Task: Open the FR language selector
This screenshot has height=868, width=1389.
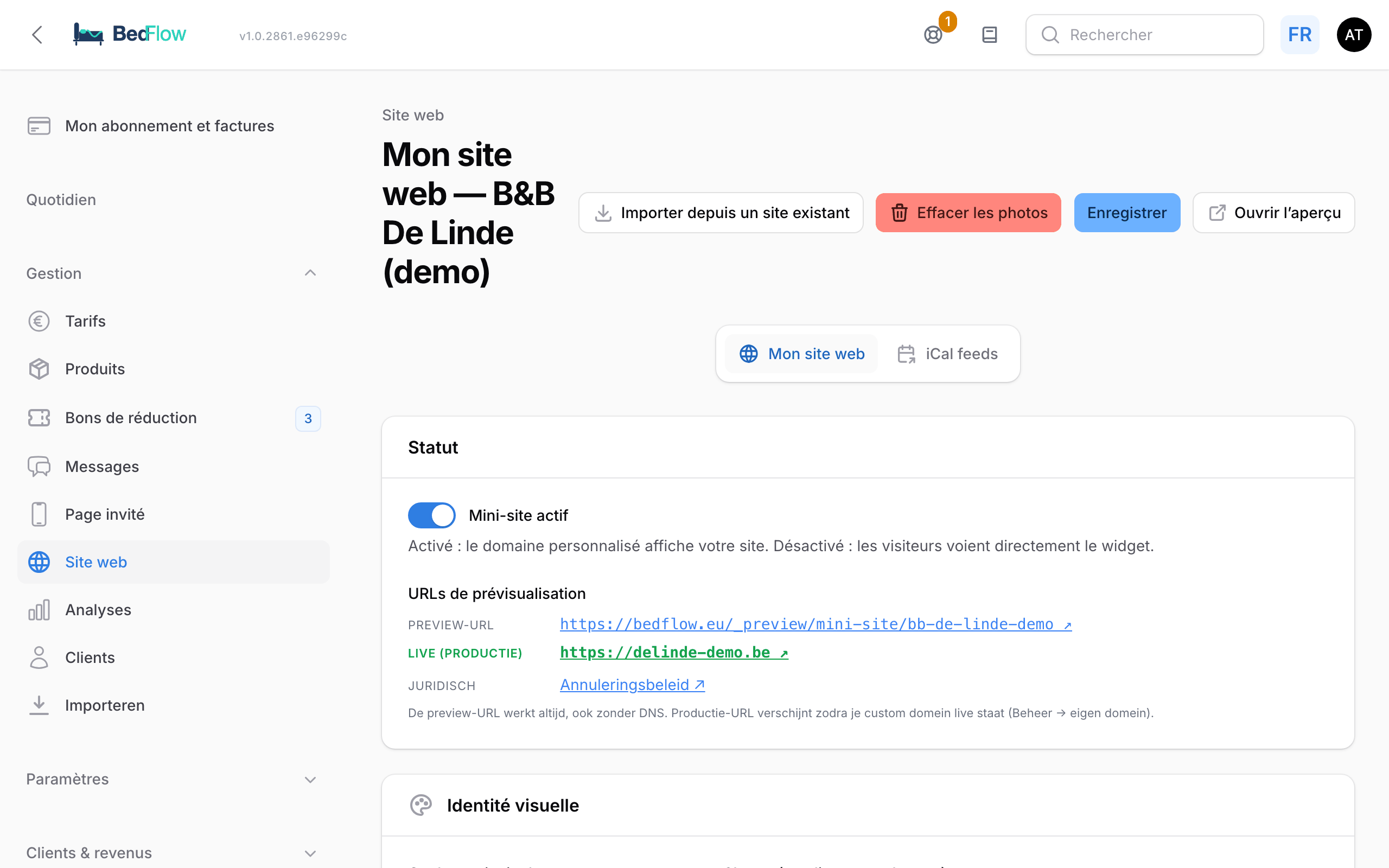Action: click(x=1299, y=35)
